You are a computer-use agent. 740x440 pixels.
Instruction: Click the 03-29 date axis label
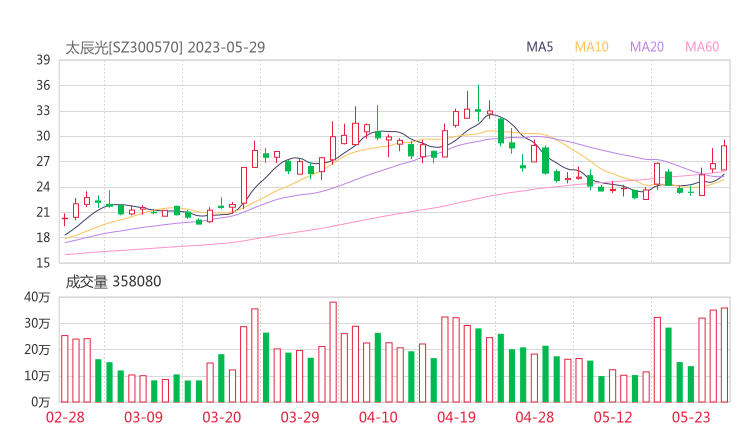(x=300, y=417)
